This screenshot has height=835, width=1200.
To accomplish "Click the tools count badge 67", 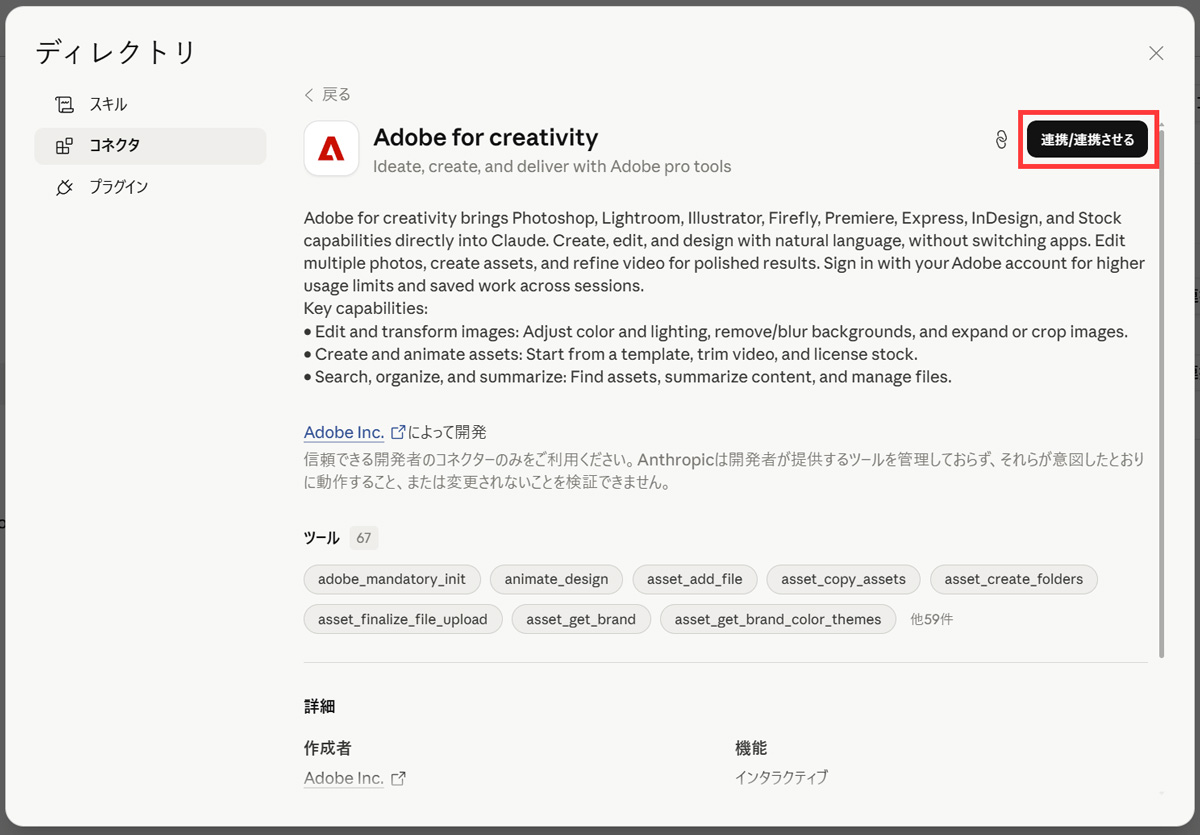I will click(x=364, y=538).
